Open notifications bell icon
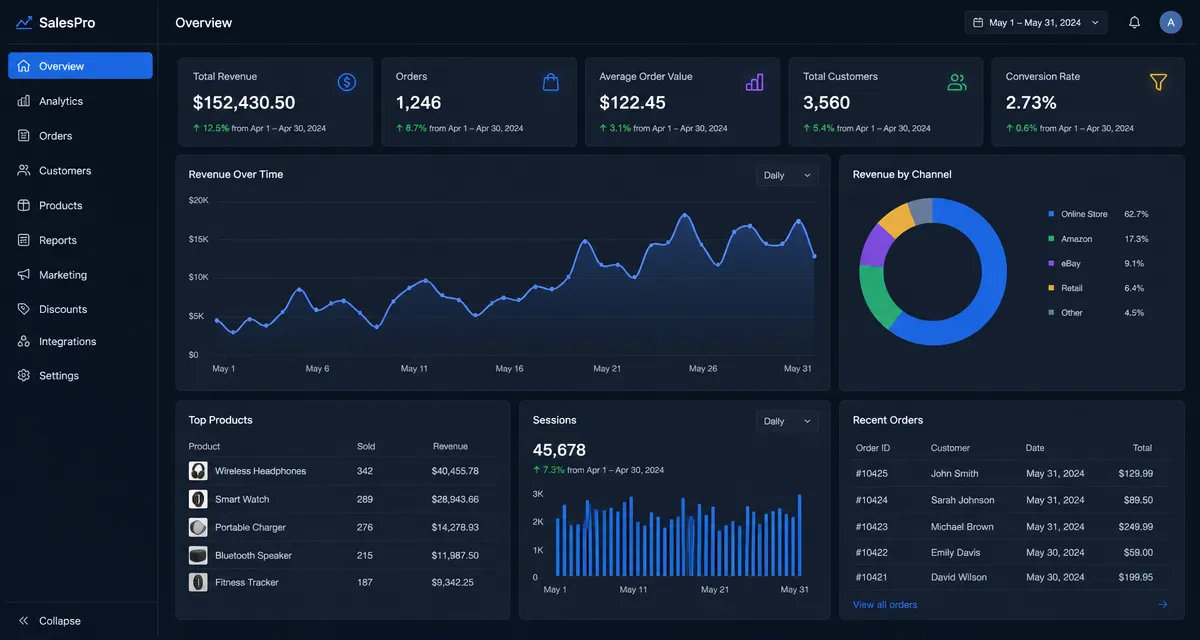Image resolution: width=1200 pixels, height=640 pixels. (1134, 22)
